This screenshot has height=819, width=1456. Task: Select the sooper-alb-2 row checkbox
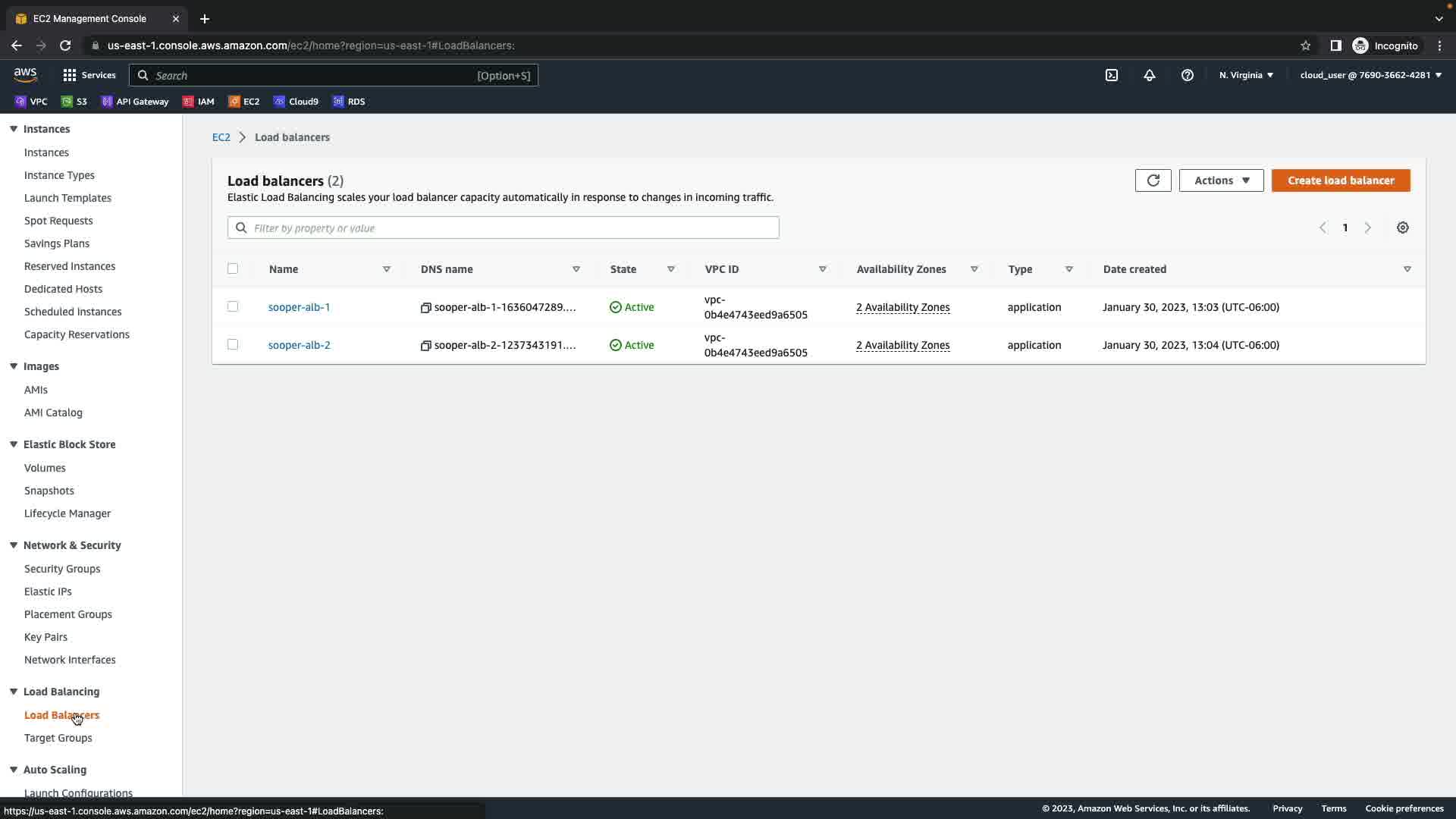pos(233,344)
